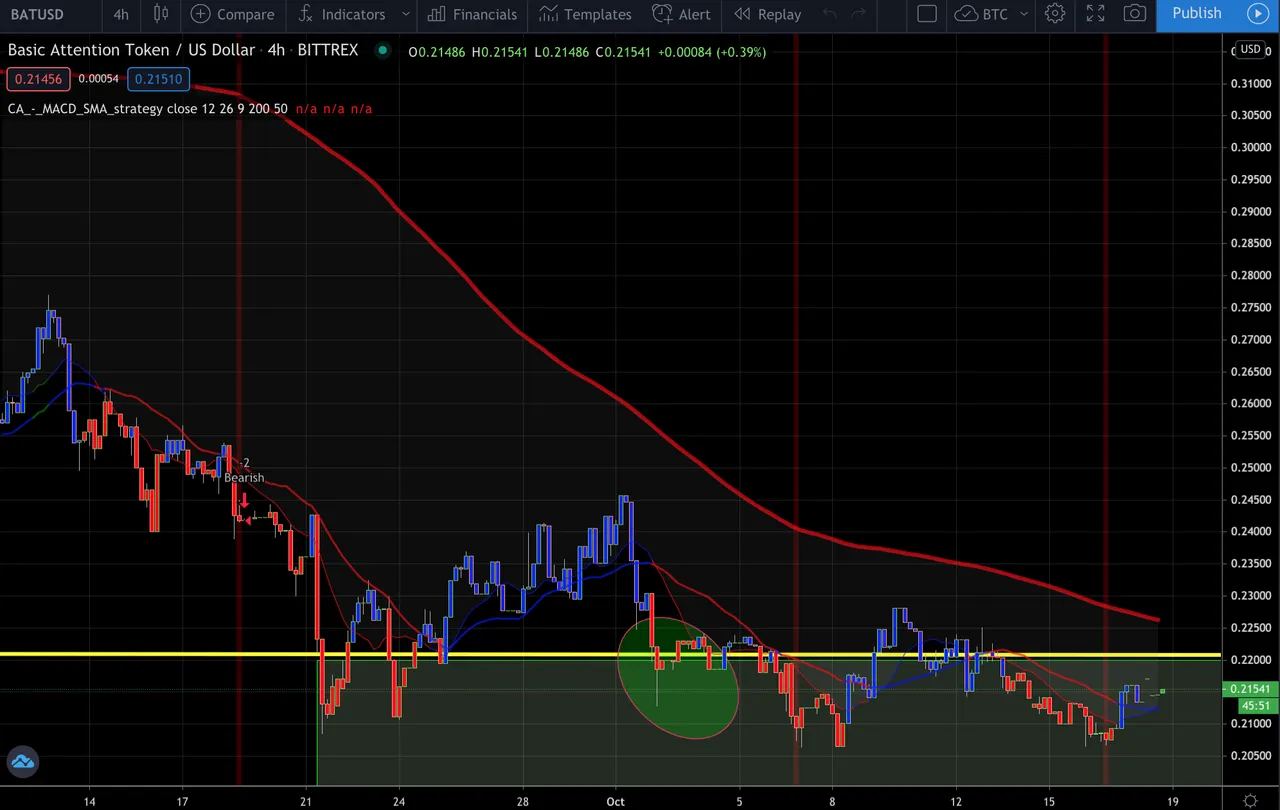Click the Oct date label on time axis

pos(615,801)
